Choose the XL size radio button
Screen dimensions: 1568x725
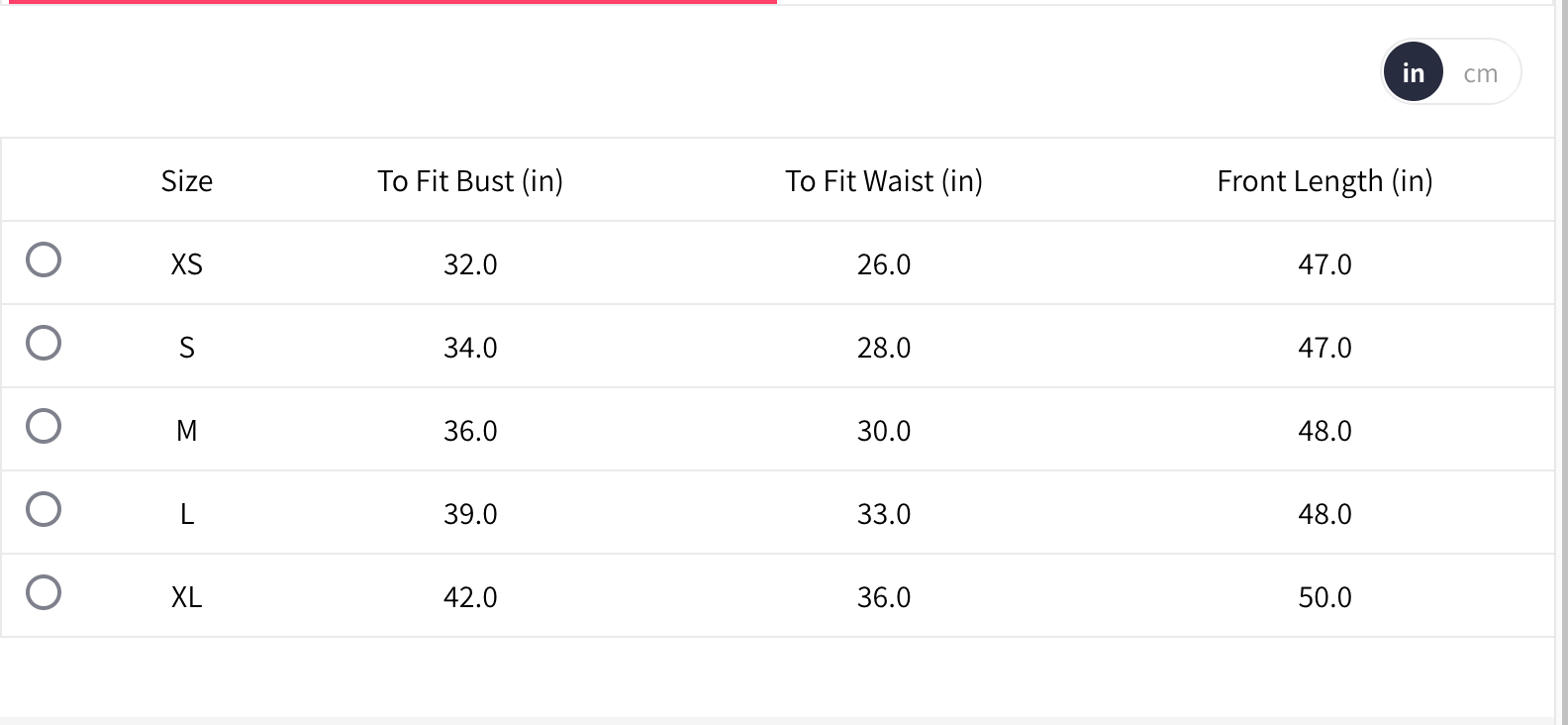[44, 592]
